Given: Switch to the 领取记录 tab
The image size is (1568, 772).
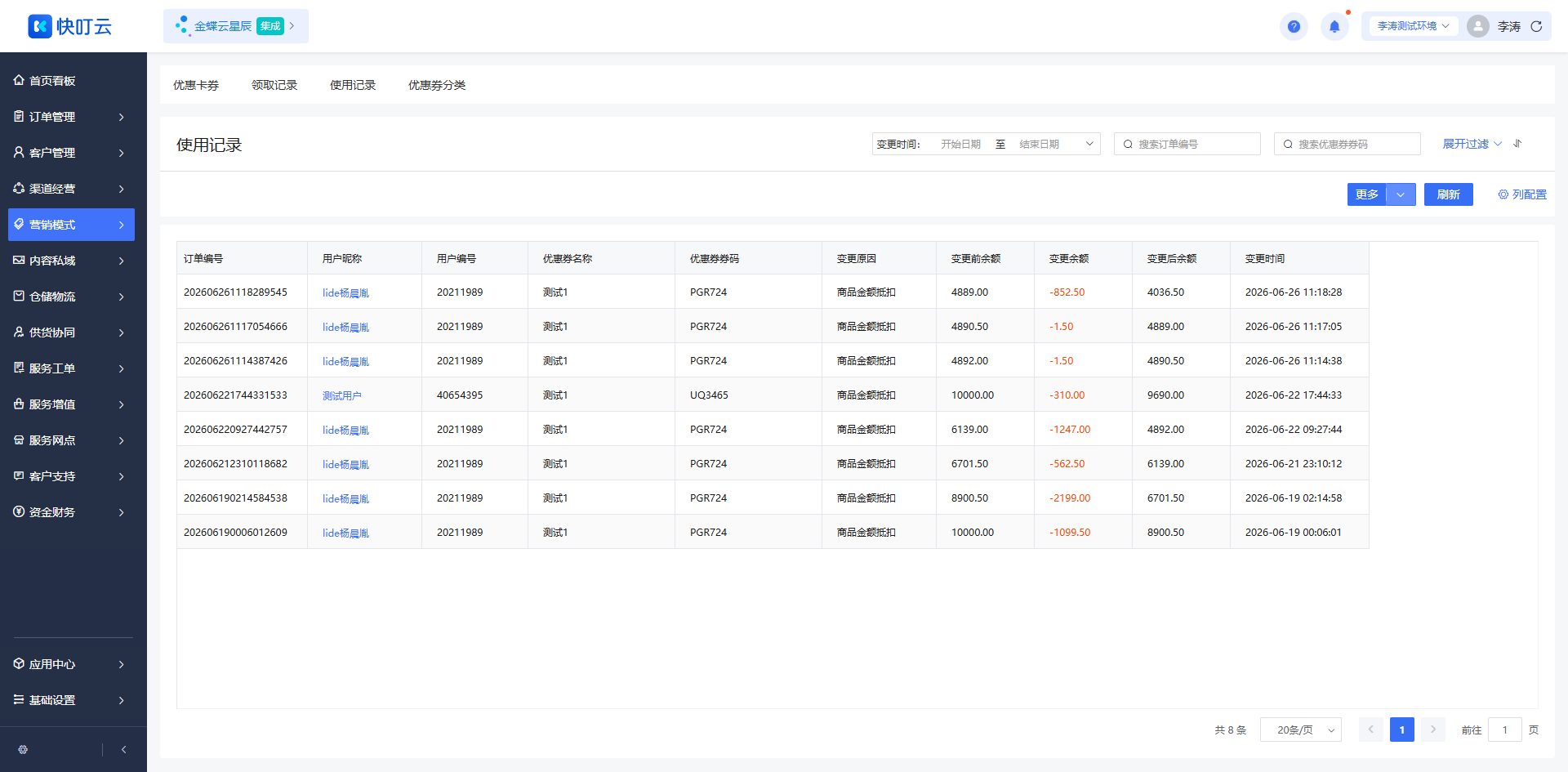Looking at the screenshot, I should pos(274,85).
